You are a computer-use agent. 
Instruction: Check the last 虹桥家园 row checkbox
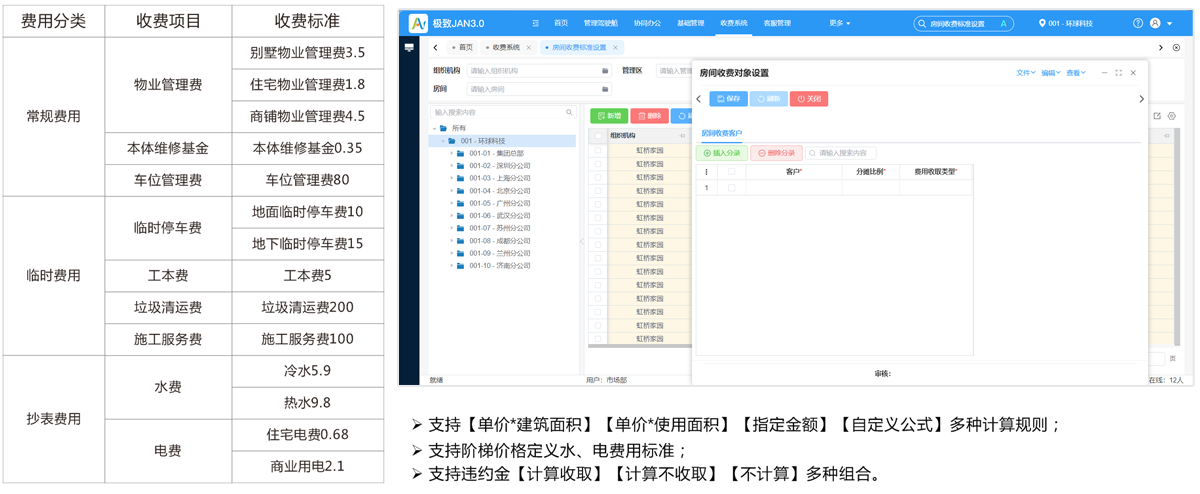pos(598,339)
